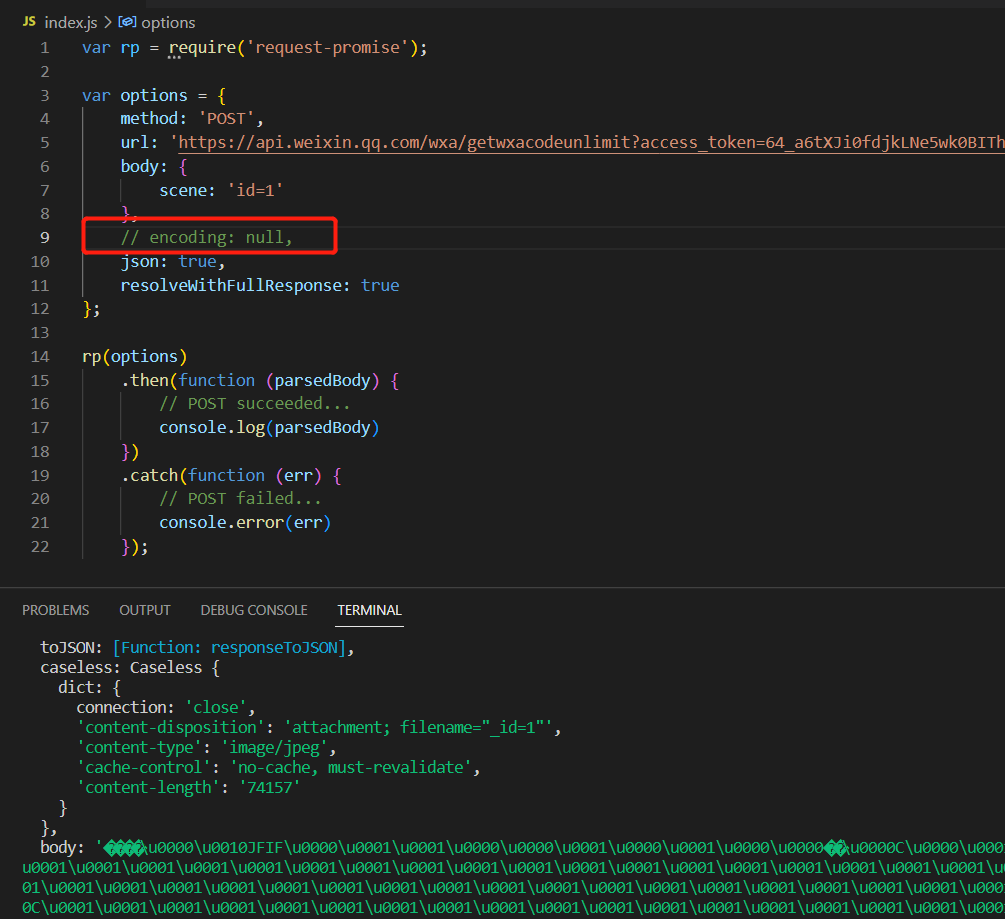Click .catch(function (err) line
The width and height of the screenshot is (1005, 919).
pyautogui.click(x=231, y=476)
